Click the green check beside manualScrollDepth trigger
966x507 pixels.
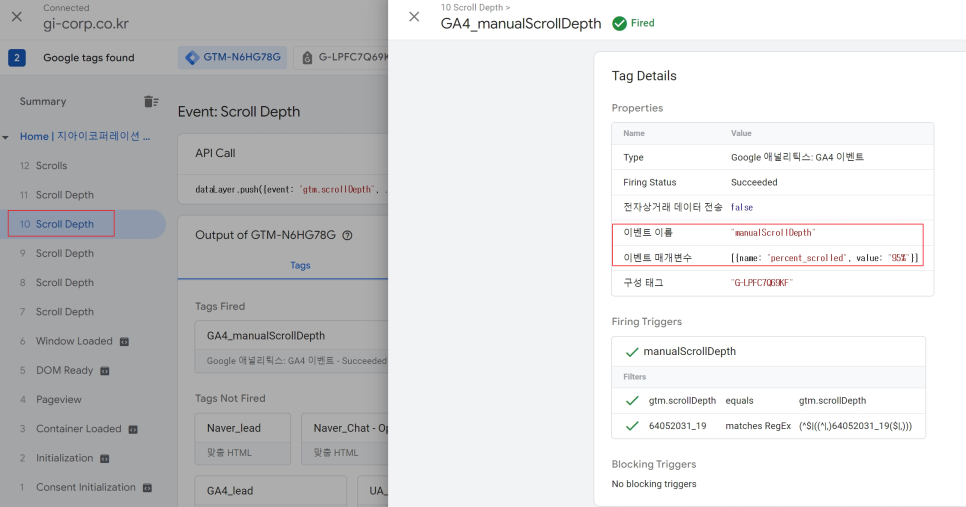(x=631, y=352)
